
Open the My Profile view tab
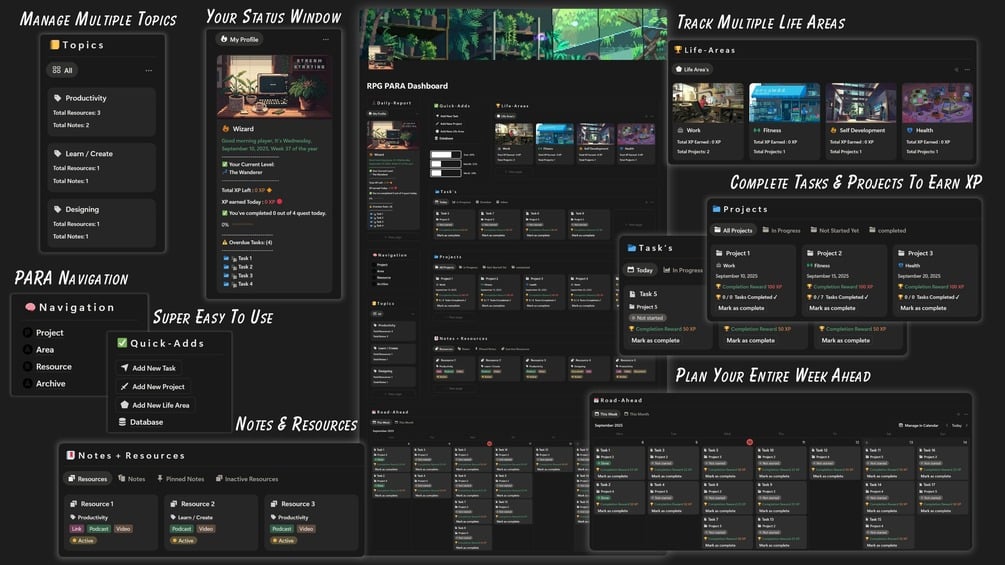tap(239, 39)
